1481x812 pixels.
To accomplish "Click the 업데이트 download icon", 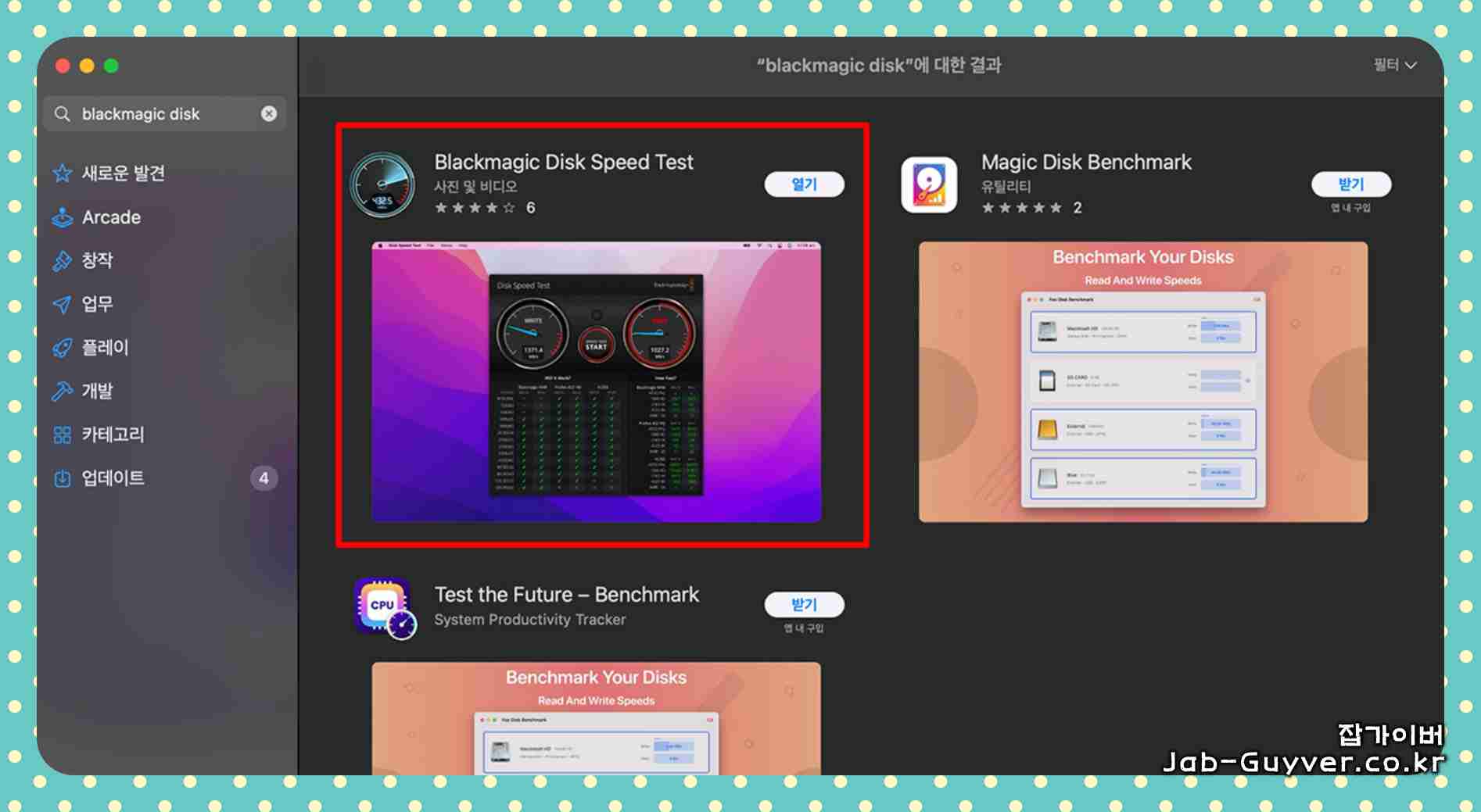I will point(63,478).
